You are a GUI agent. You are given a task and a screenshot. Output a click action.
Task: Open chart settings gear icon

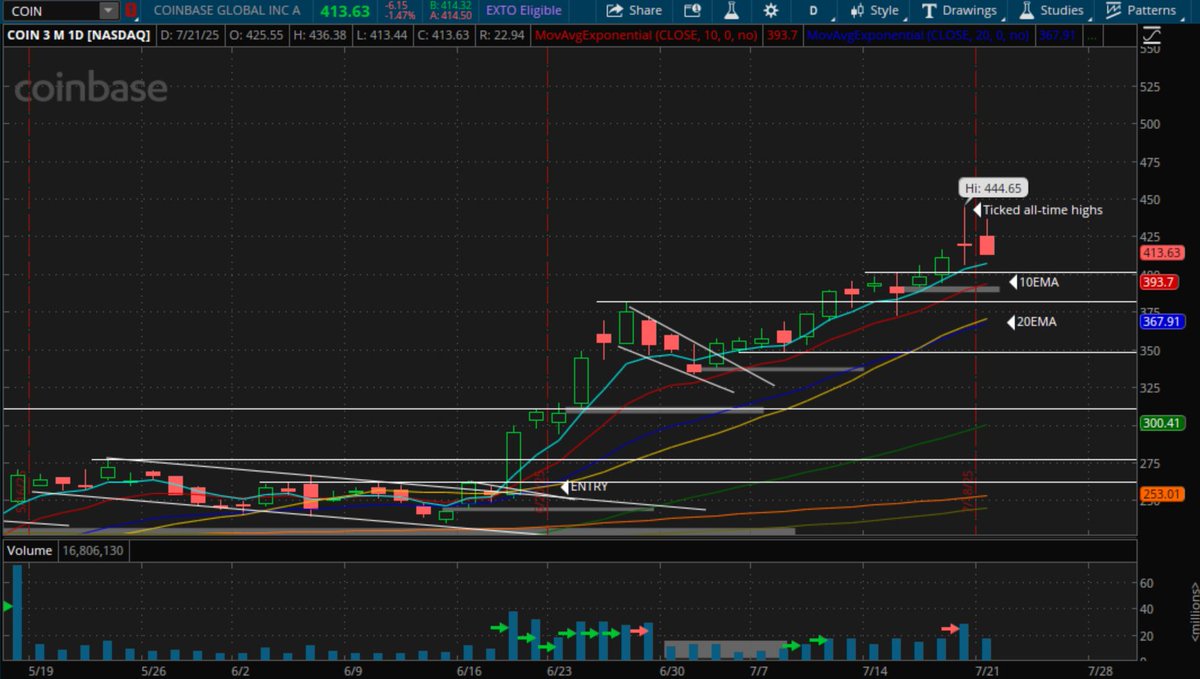(770, 11)
